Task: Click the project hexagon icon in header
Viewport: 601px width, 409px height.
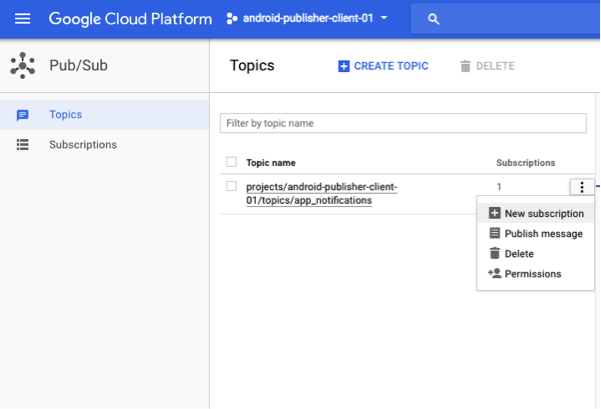Action: click(x=232, y=19)
